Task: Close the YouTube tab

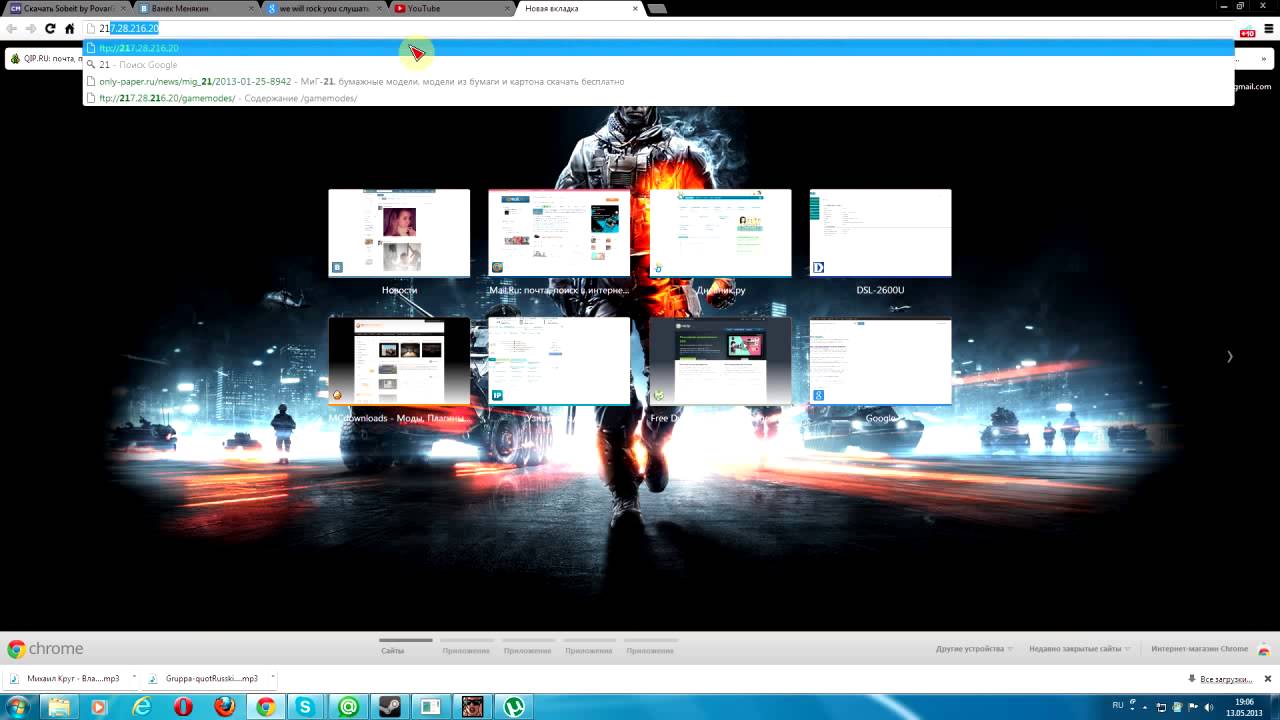Action: pos(507,9)
